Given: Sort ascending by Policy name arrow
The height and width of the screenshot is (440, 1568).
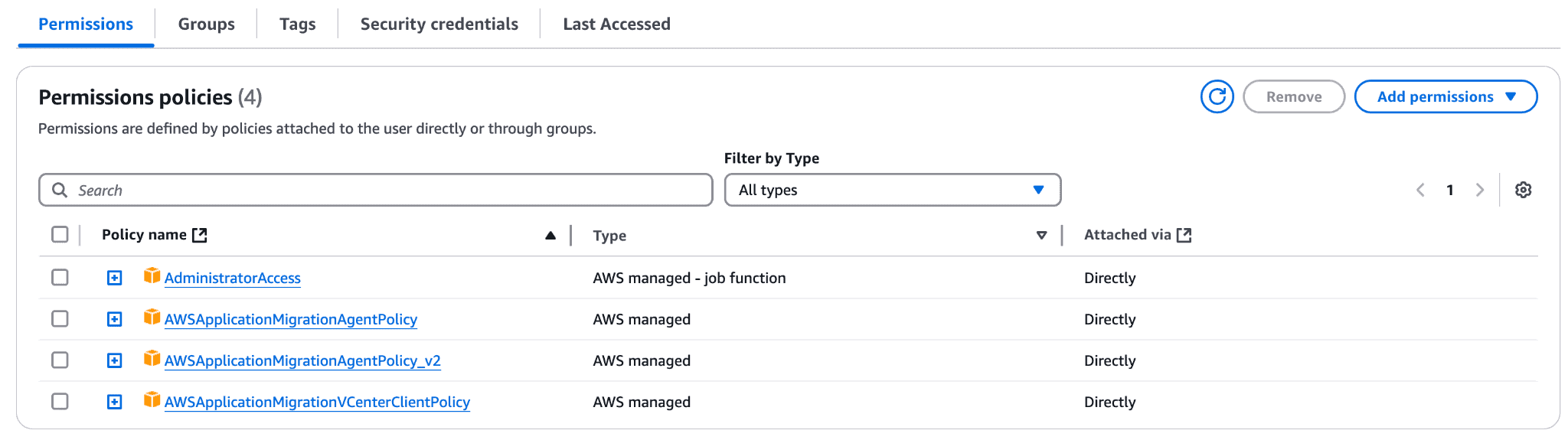Looking at the screenshot, I should pos(550,236).
